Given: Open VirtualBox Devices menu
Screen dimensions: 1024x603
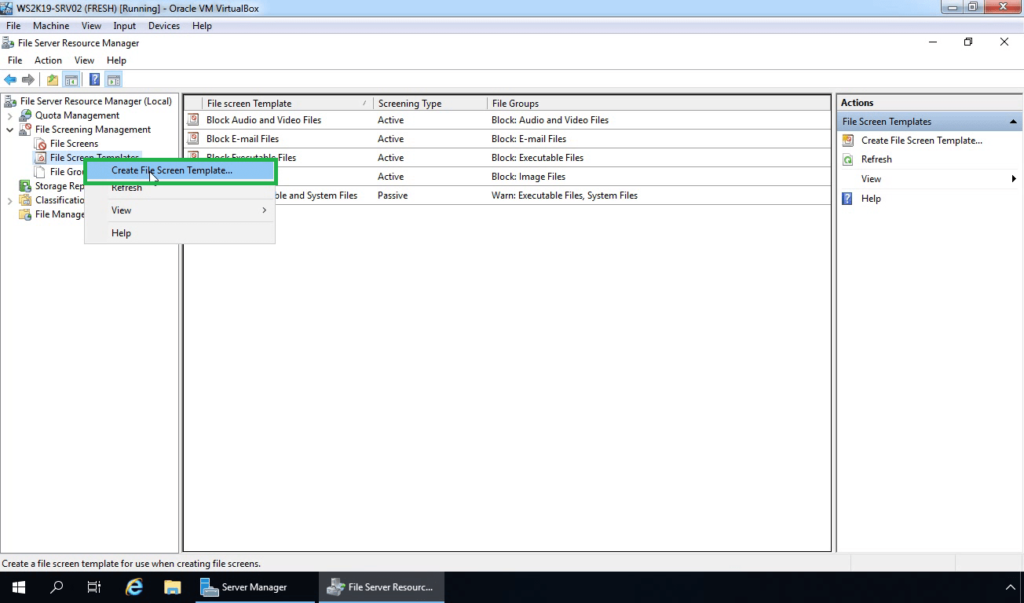Looking at the screenshot, I should [x=163, y=25].
